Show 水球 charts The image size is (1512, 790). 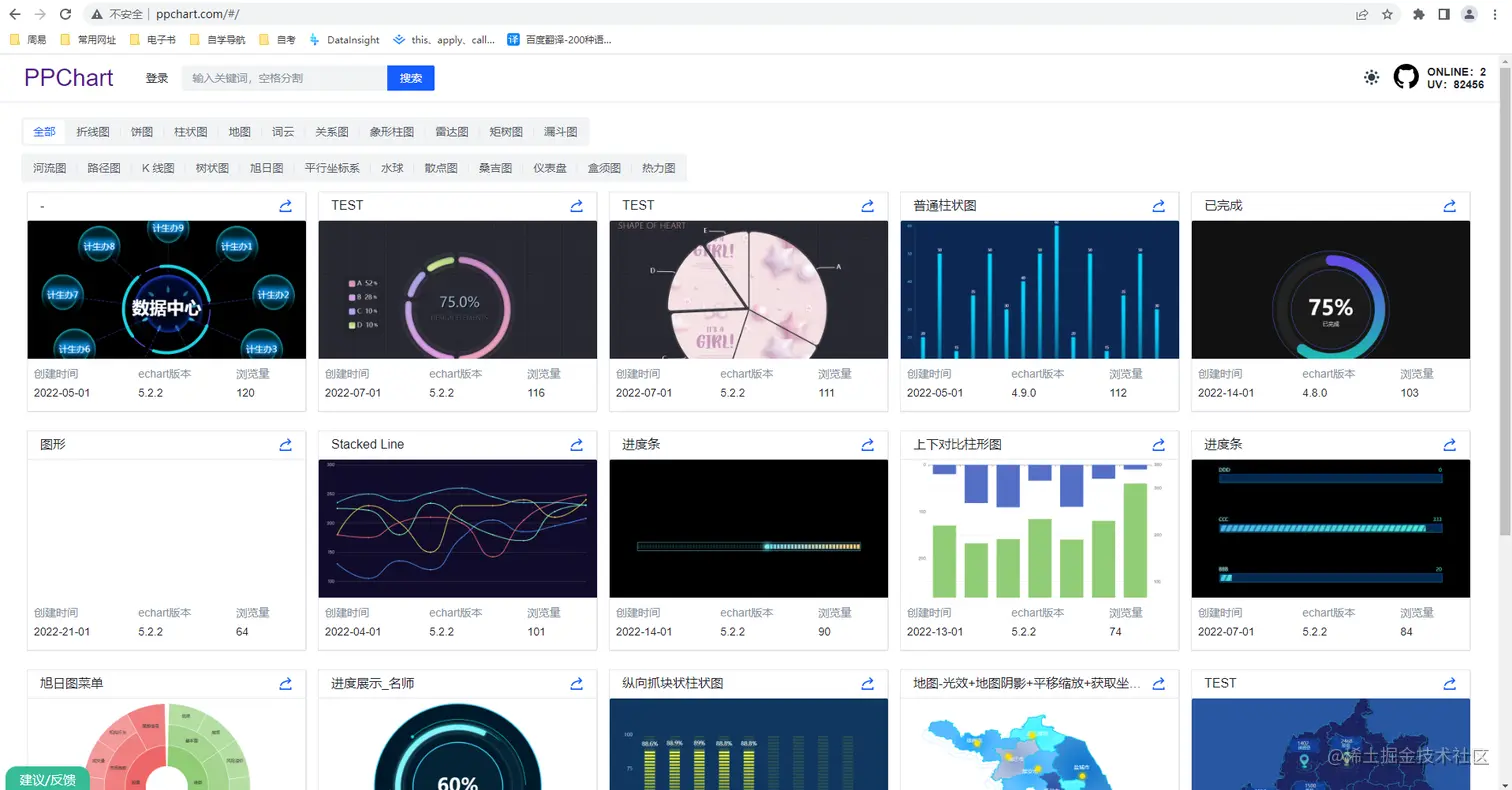coord(392,168)
